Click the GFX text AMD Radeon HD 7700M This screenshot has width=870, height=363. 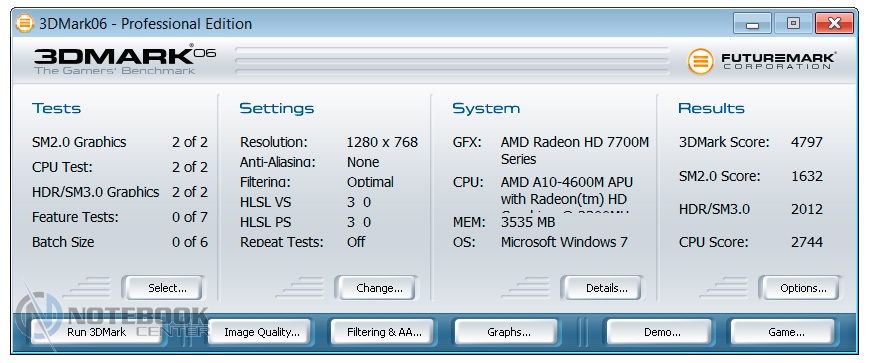click(575, 142)
